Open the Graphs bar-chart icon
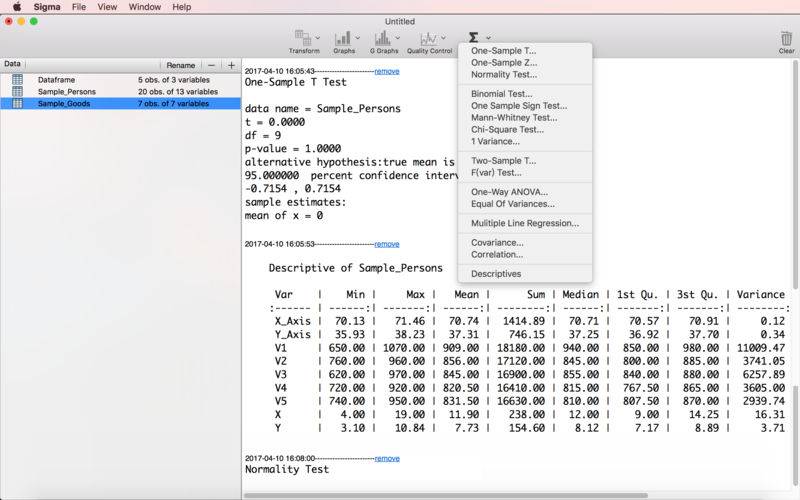 [x=342, y=38]
